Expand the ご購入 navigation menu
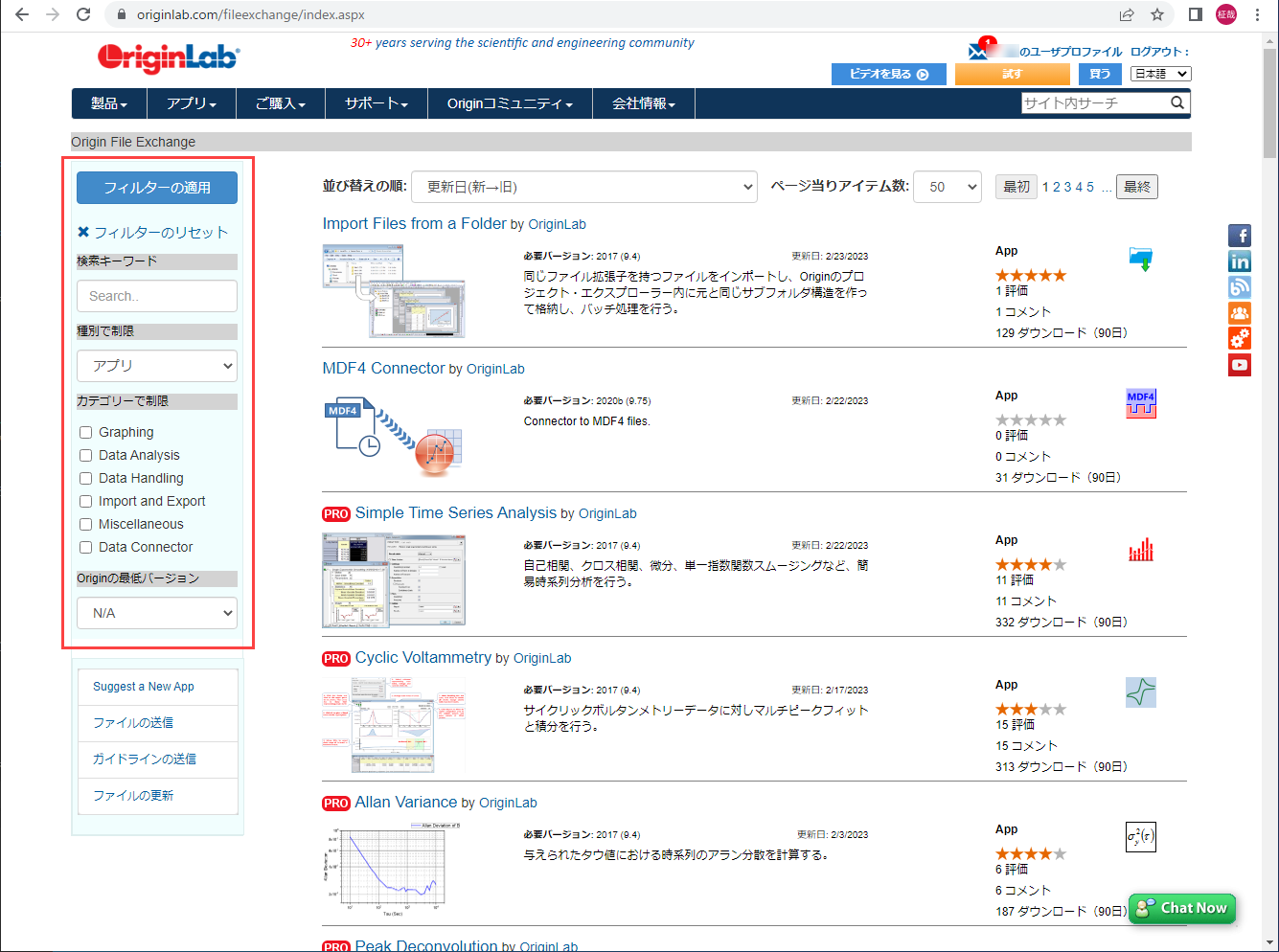Screen dimensions: 1279x952 point(281,103)
